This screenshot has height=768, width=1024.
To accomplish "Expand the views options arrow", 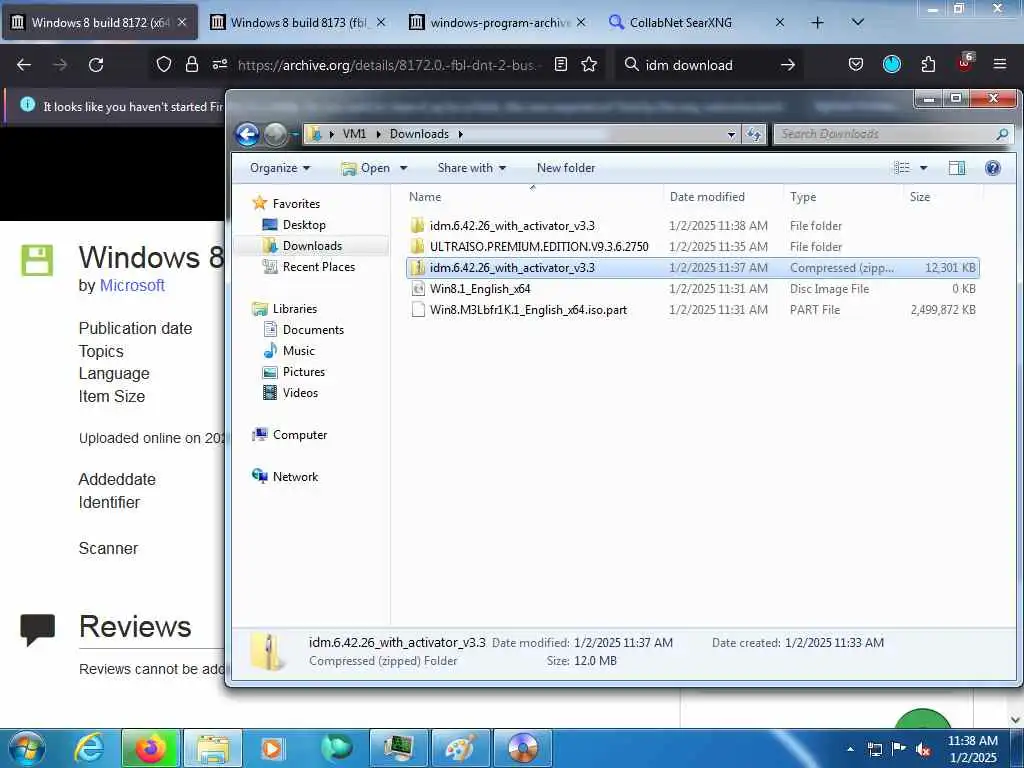I will [x=923, y=168].
